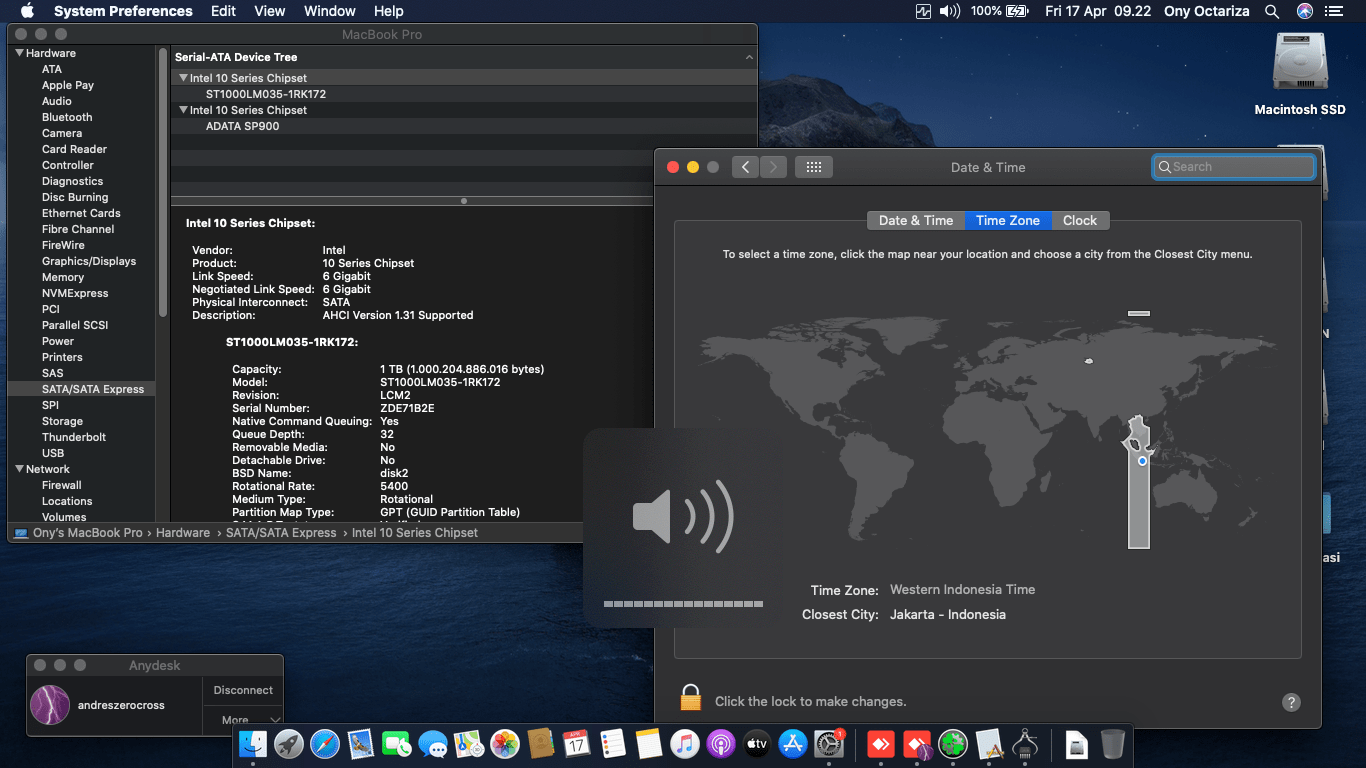Image resolution: width=1366 pixels, height=768 pixels.
Task: Switch to the Clock tab
Action: [1079, 220]
